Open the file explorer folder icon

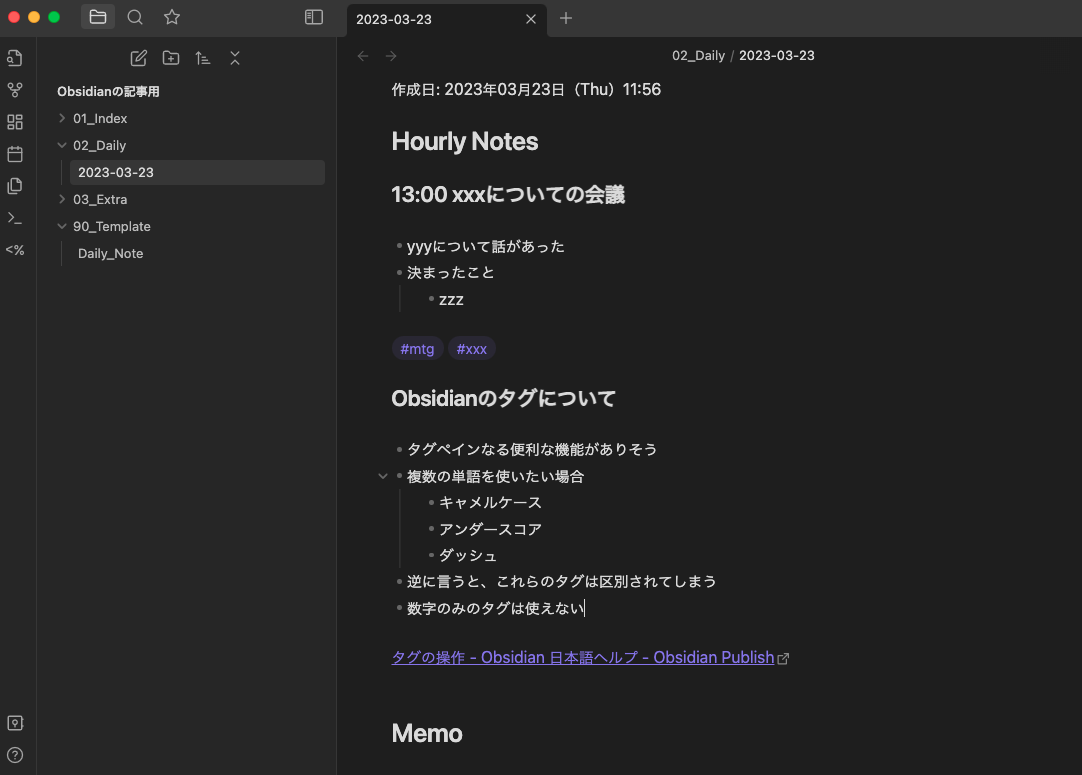[97, 17]
